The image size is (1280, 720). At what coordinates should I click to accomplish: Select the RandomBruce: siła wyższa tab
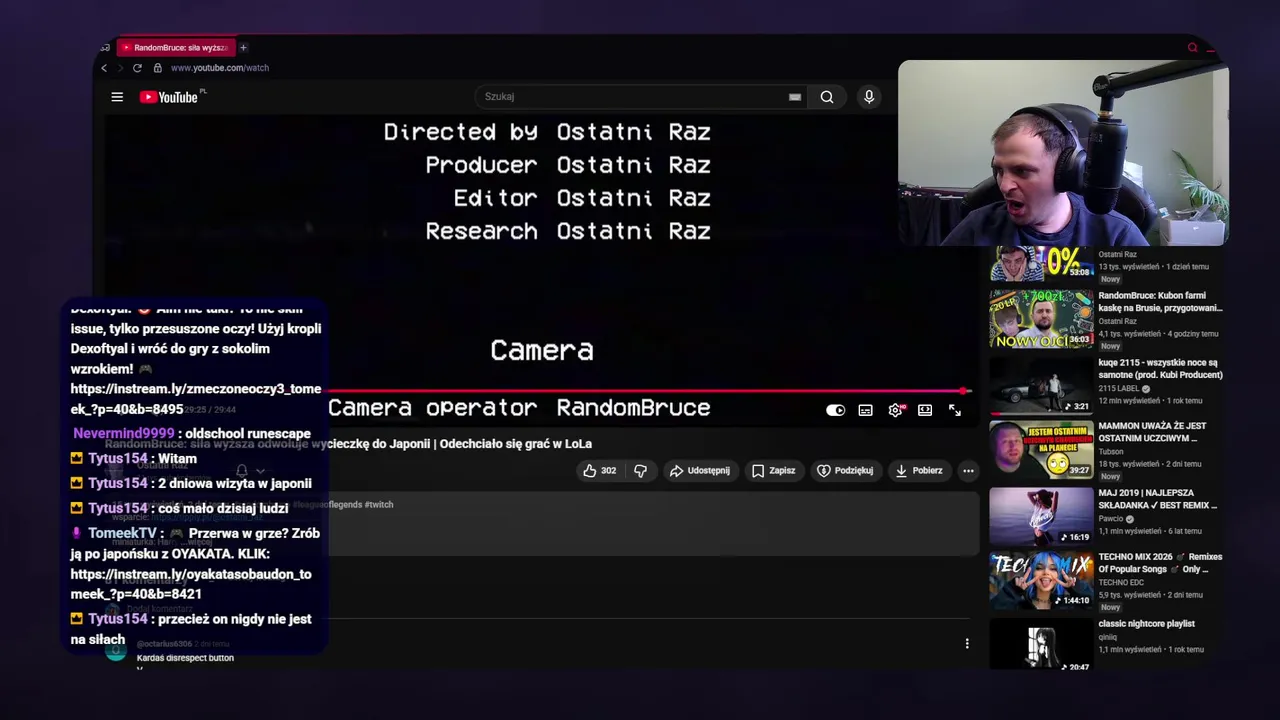pyautogui.click(x=175, y=47)
